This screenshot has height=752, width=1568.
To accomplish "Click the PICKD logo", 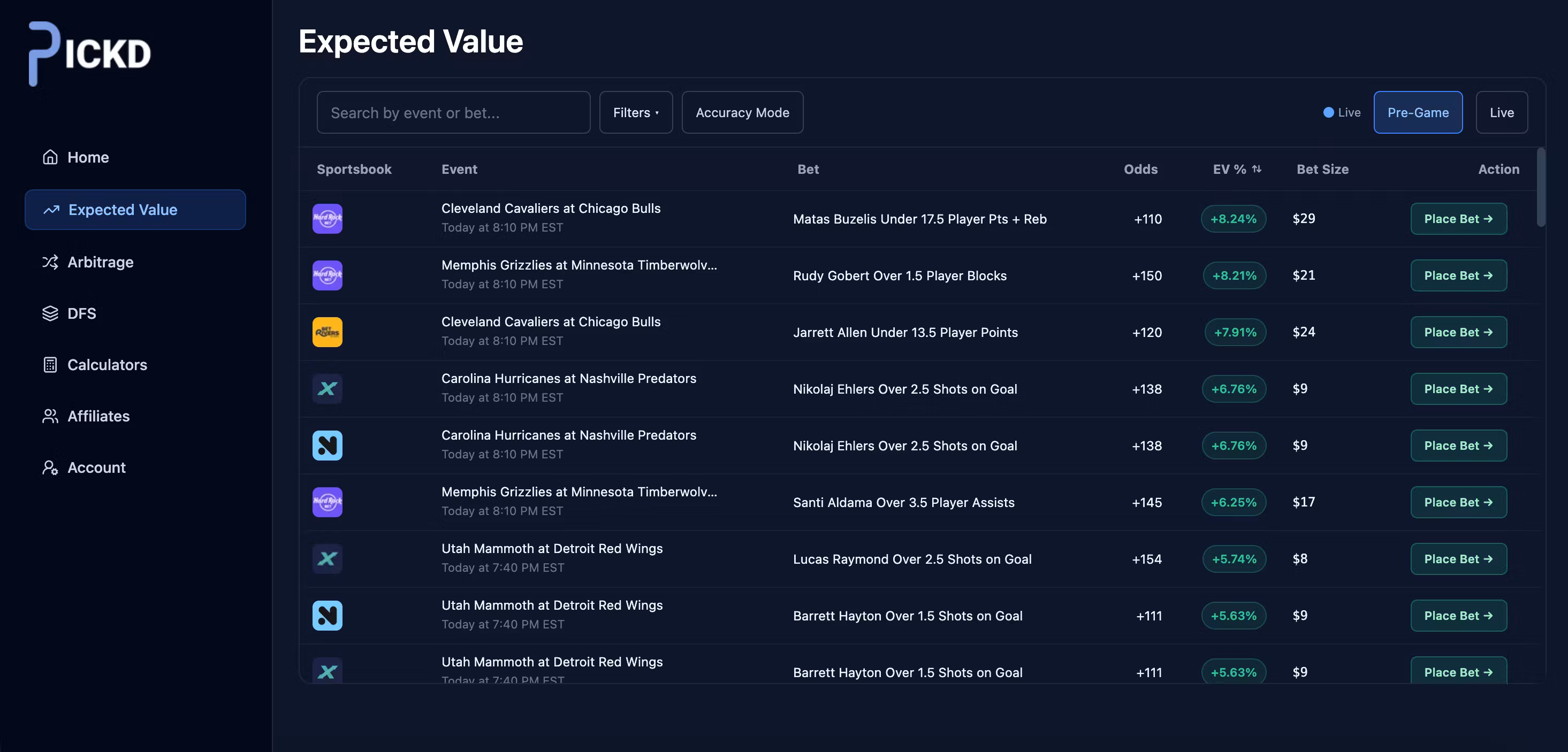I will coord(90,53).
